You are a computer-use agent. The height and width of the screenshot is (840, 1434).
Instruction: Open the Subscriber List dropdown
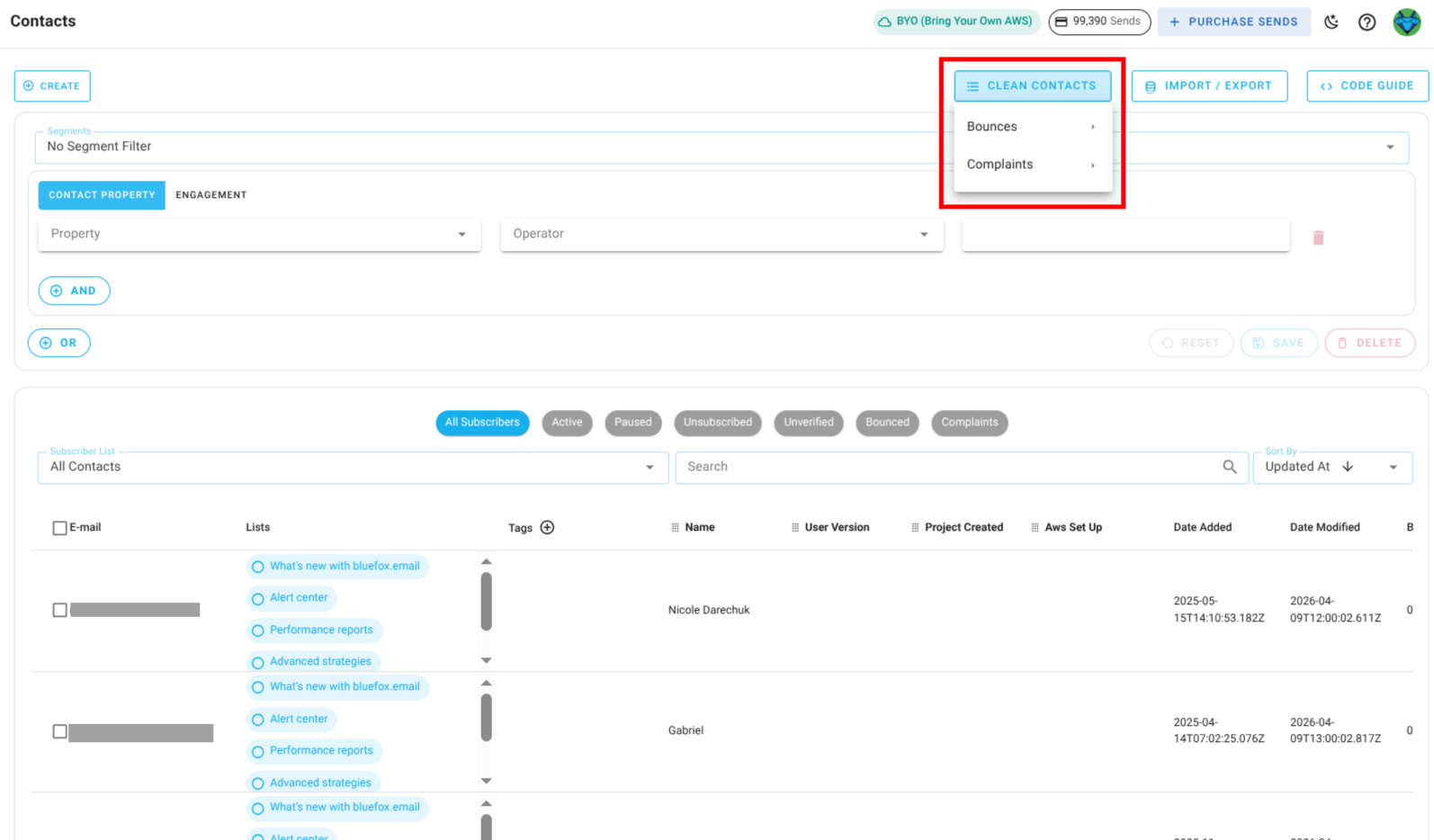353,468
